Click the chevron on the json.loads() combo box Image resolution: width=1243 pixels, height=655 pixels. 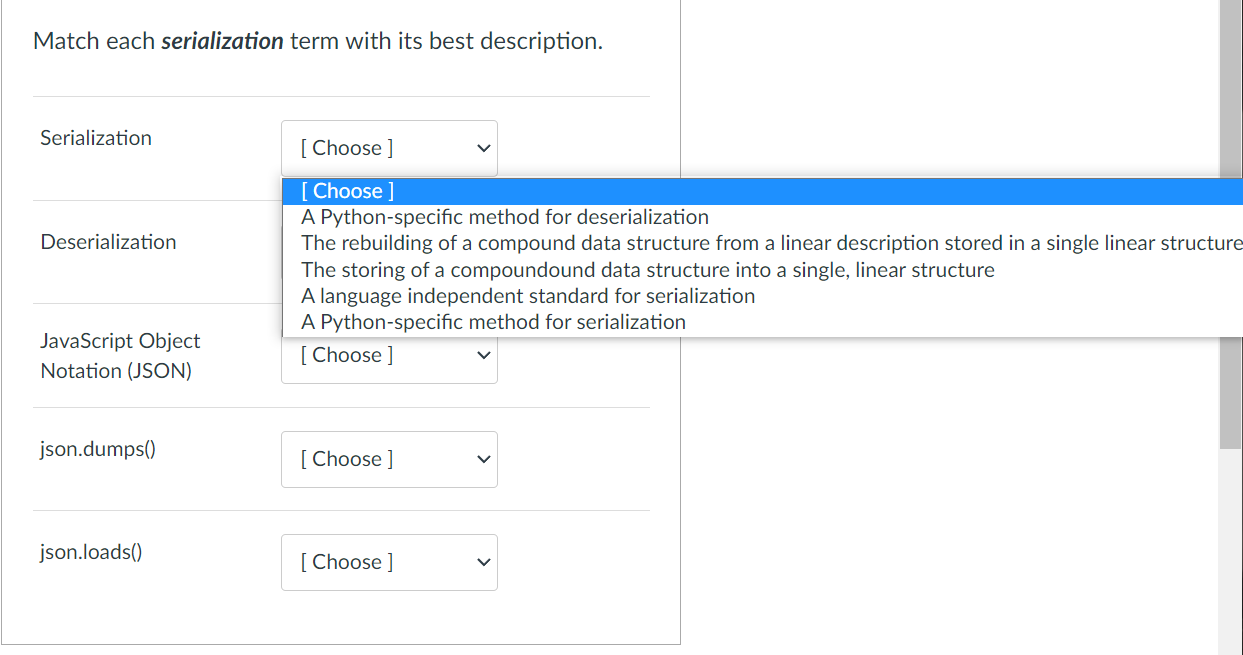481,562
